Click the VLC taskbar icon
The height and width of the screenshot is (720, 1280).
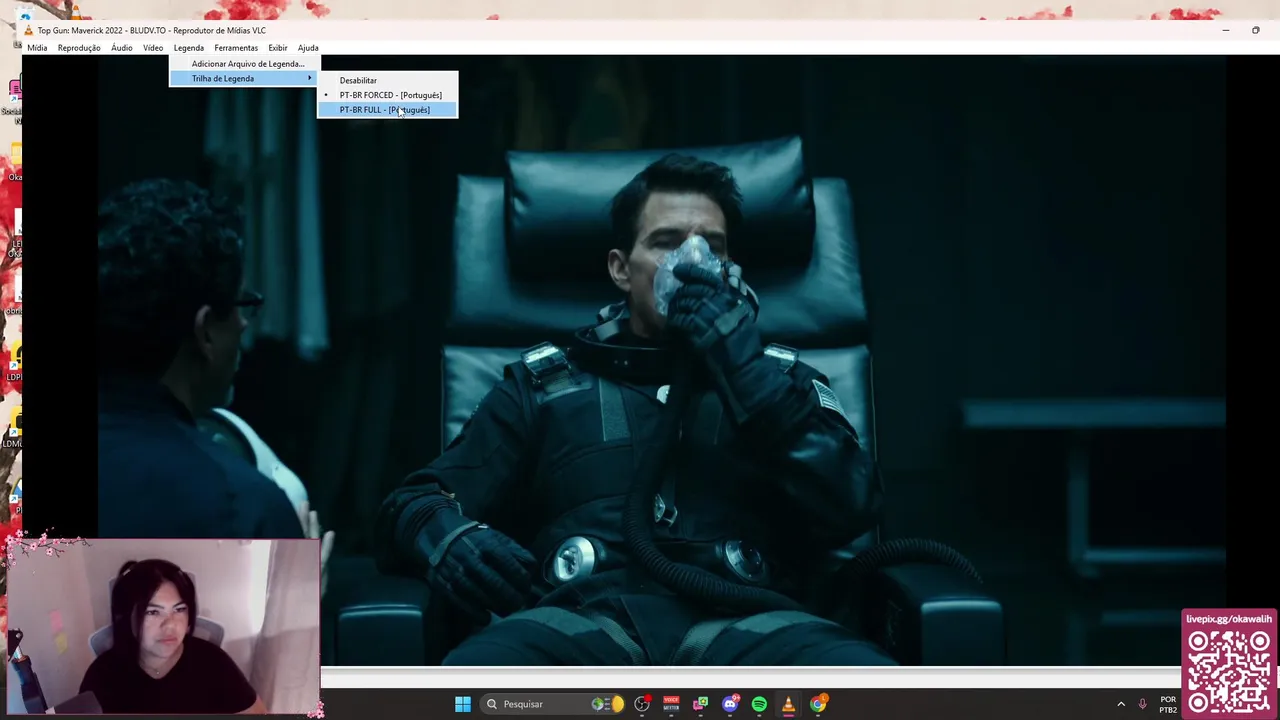[x=788, y=704]
